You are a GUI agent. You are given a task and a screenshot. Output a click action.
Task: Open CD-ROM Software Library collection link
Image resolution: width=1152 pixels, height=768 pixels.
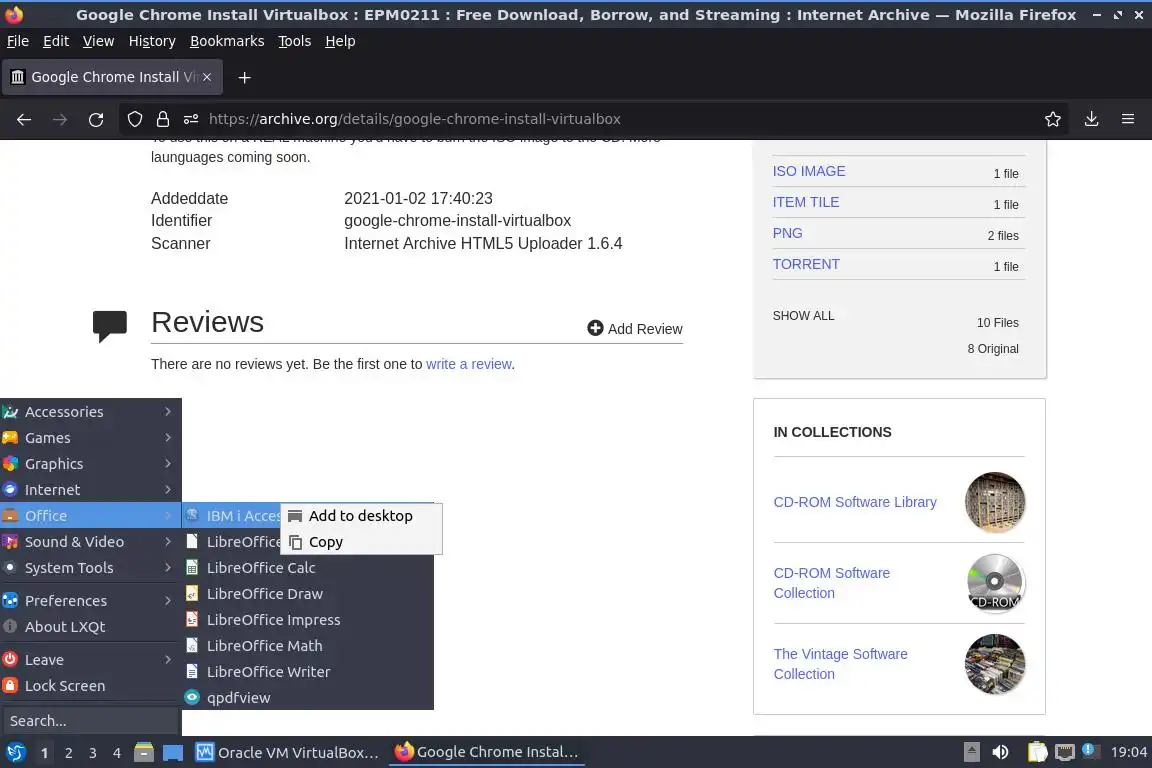click(x=855, y=502)
